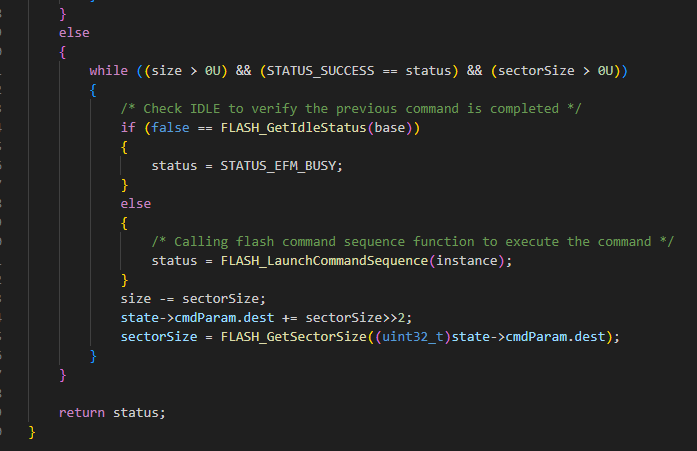This screenshot has width=697, height=451.
Task: Click the 'Check IDLE' comment line
Action: click(351, 109)
